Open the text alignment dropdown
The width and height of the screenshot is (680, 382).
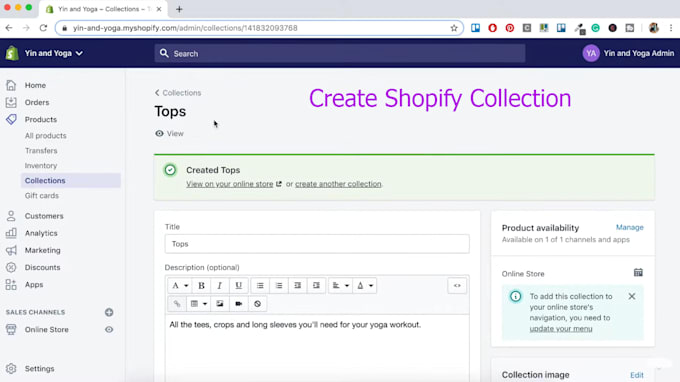coord(340,285)
